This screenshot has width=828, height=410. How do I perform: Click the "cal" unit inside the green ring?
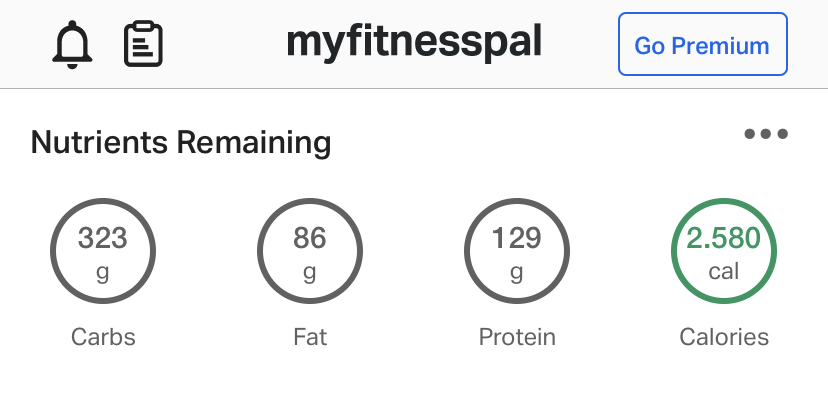723,271
